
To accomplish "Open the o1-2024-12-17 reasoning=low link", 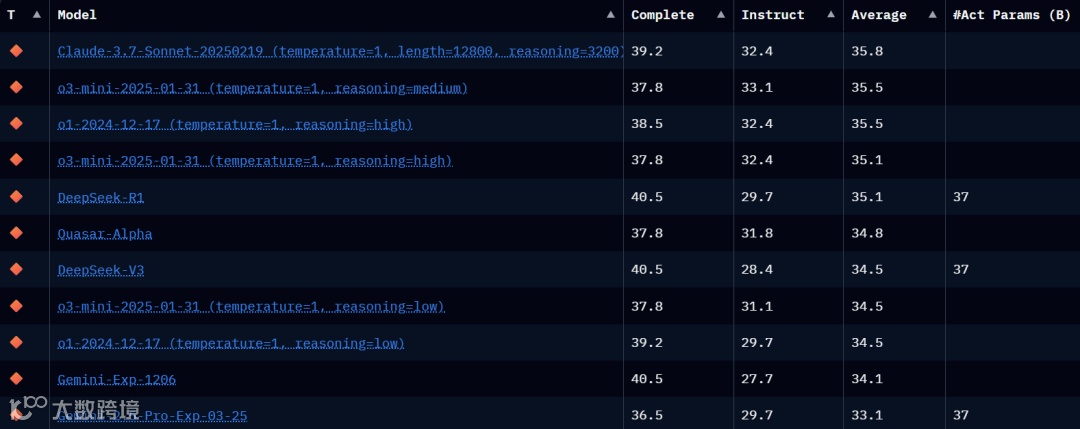I will (231, 343).
